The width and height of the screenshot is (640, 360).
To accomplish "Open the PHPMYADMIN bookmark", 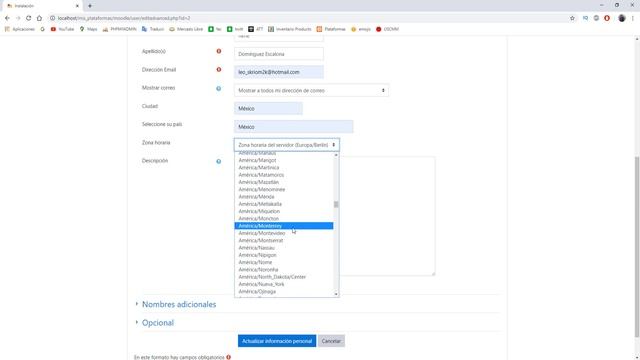I will pyautogui.click(x=120, y=29).
